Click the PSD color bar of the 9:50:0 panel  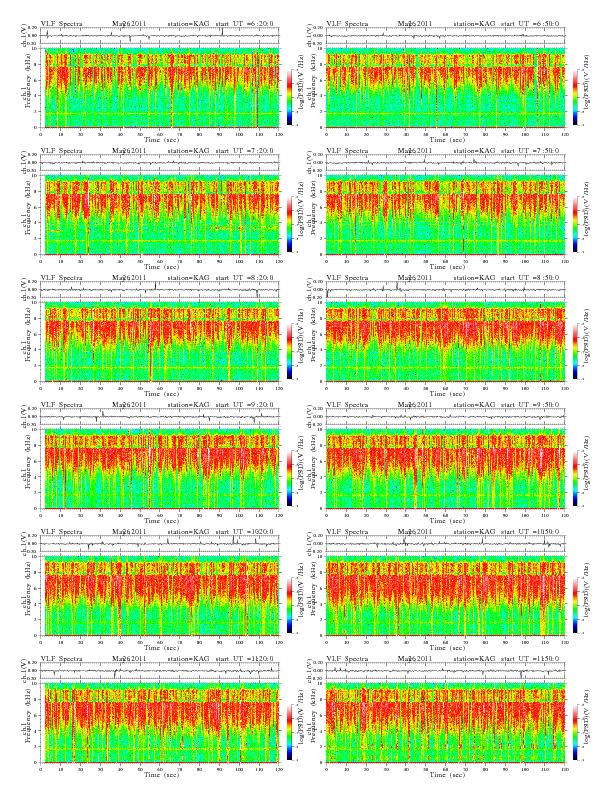click(576, 478)
